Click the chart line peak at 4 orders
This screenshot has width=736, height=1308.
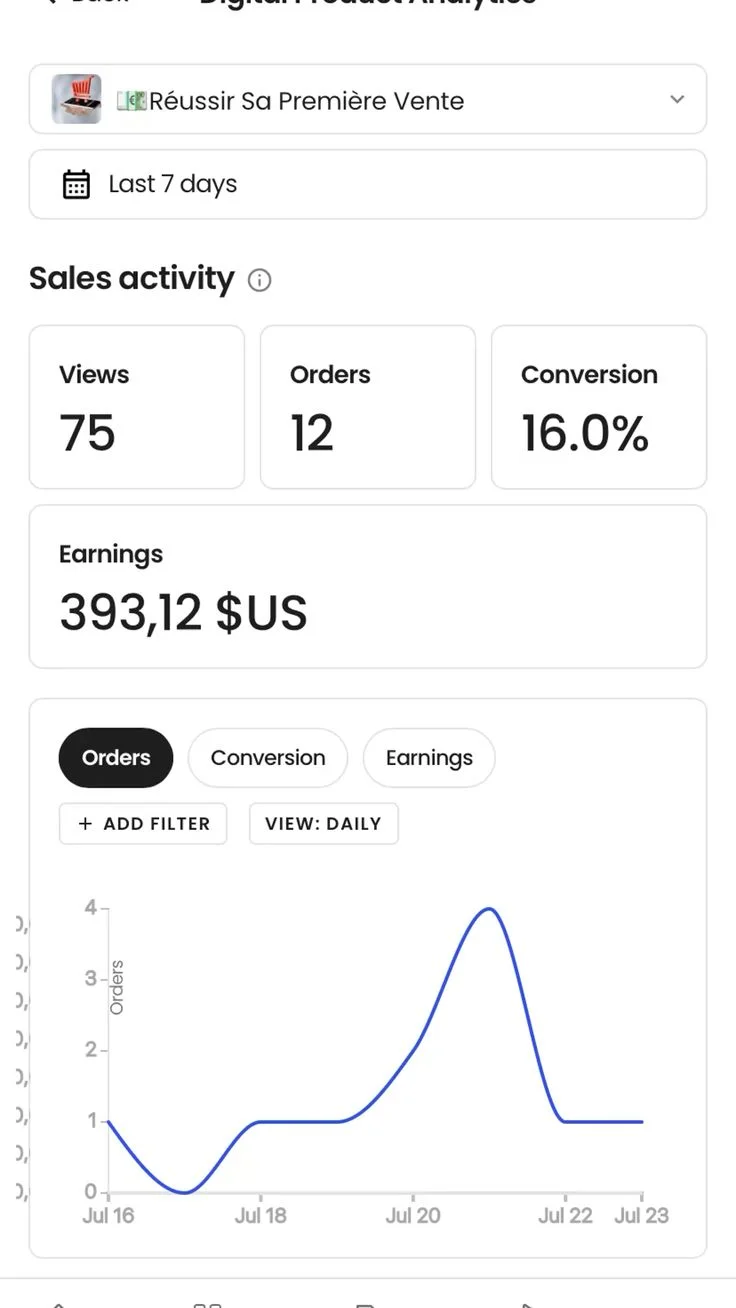click(x=489, y=909)
